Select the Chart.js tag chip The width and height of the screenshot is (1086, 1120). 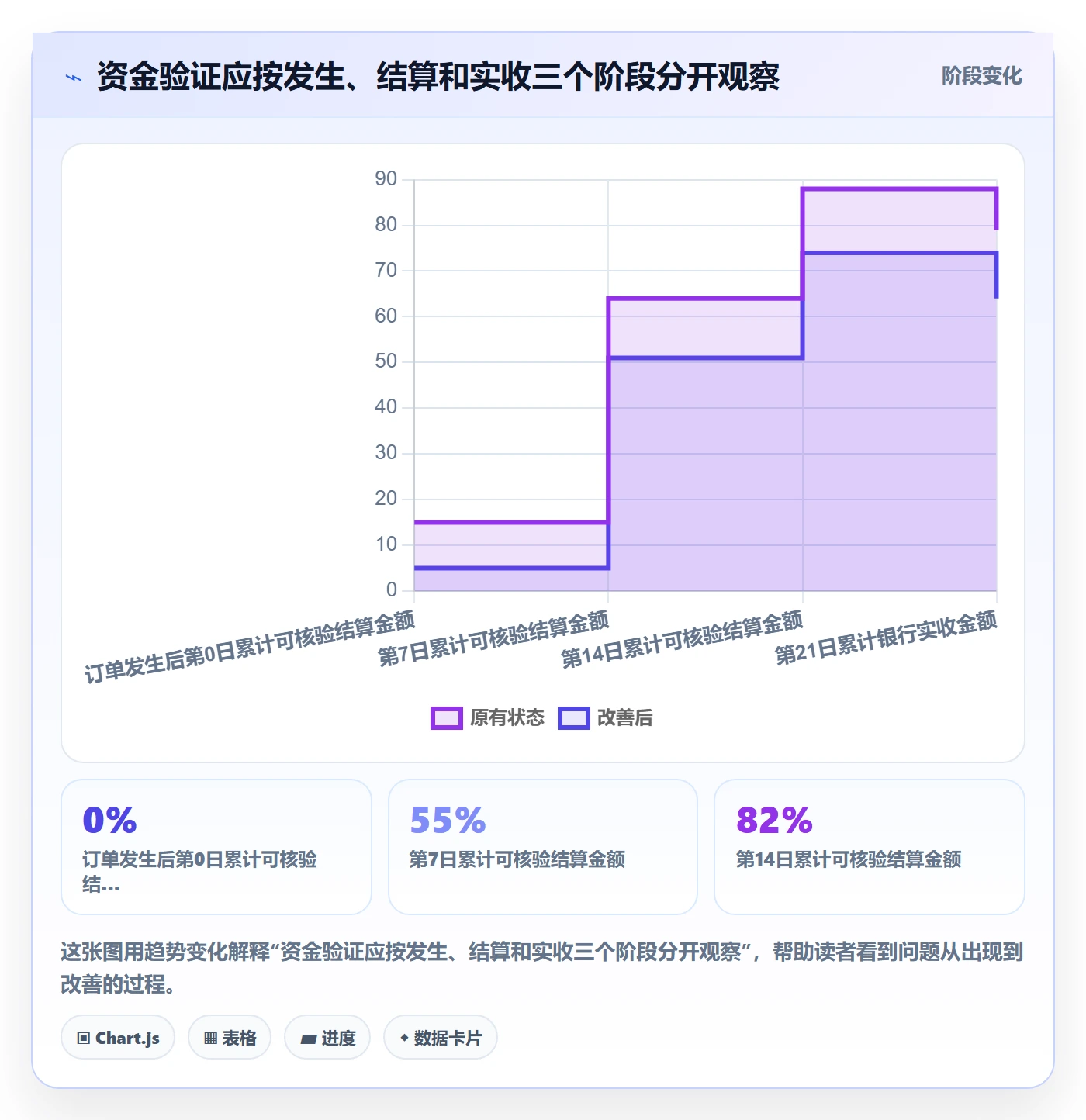(118, 1038)
